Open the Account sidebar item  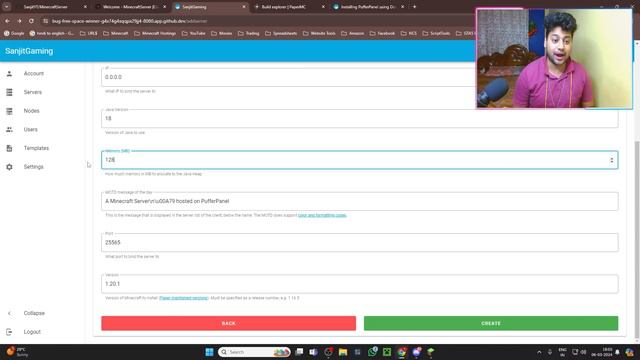pos(33,73)
